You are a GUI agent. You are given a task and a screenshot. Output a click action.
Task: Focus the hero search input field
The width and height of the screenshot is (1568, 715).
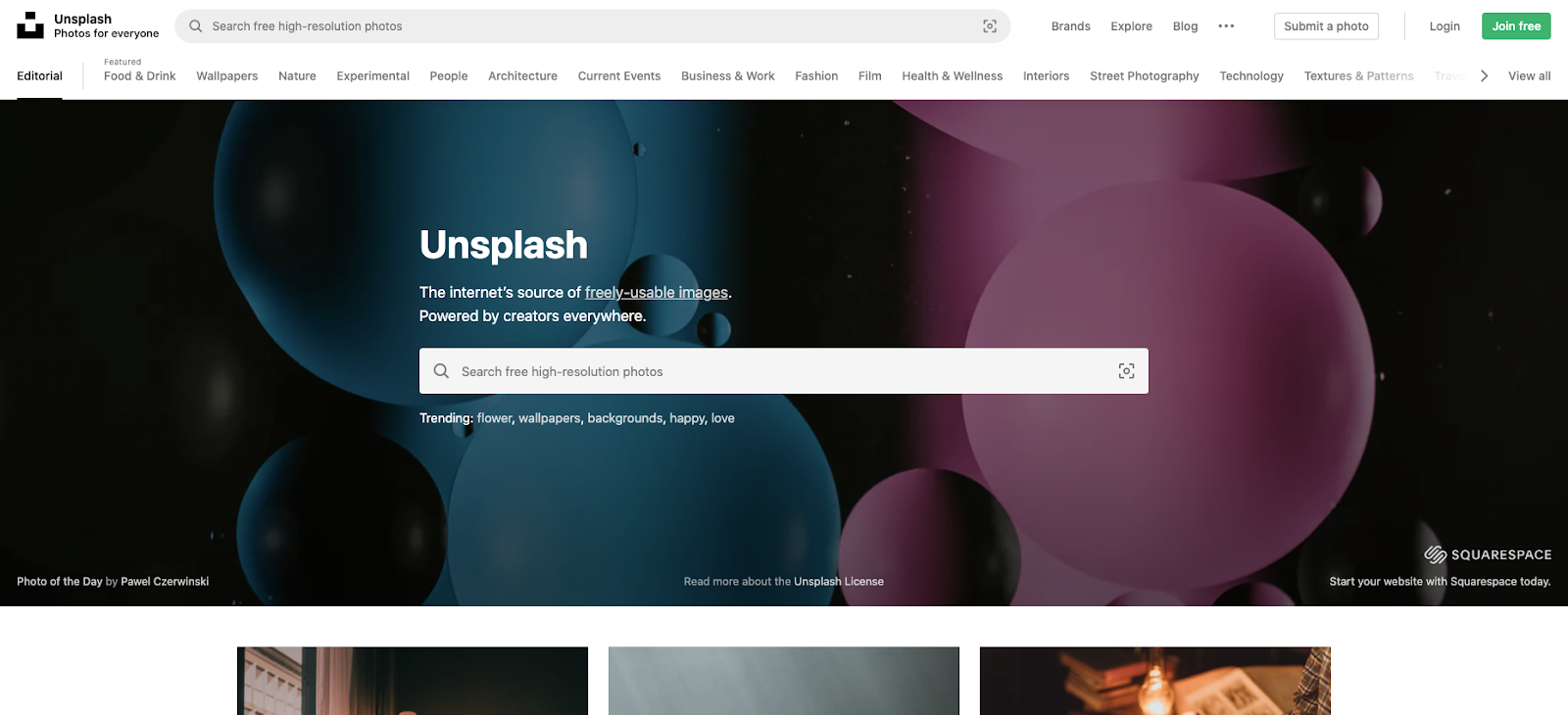(784, 371)
